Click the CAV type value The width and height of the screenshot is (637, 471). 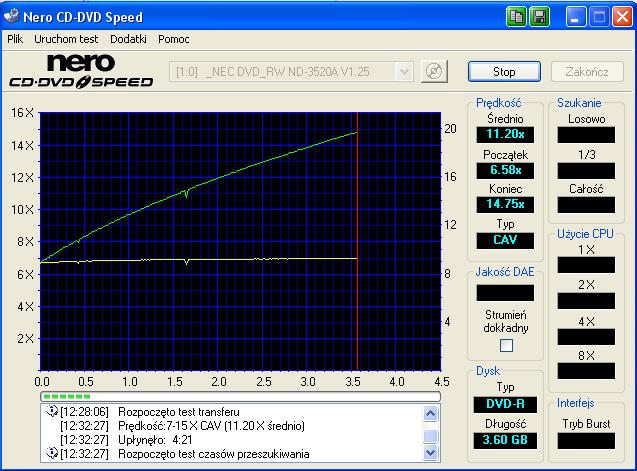(x=505, y=240)
